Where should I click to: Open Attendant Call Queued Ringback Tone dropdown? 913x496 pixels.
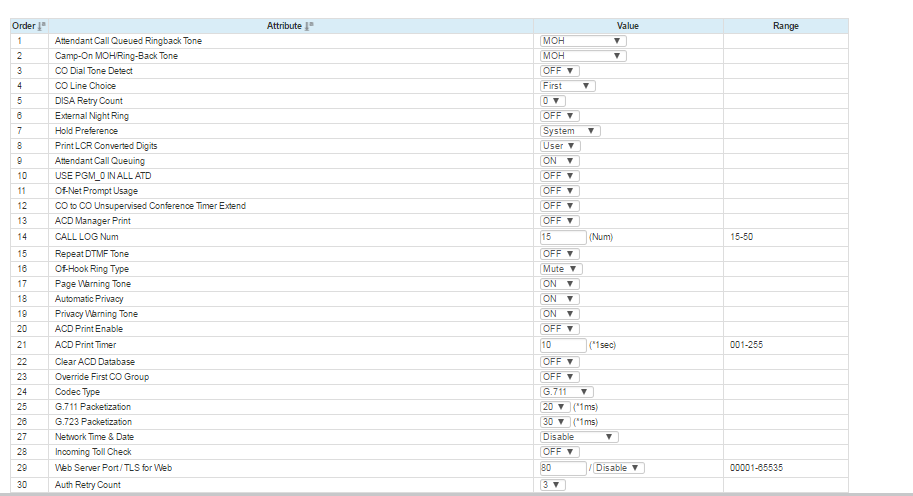(x=582, y=41)
